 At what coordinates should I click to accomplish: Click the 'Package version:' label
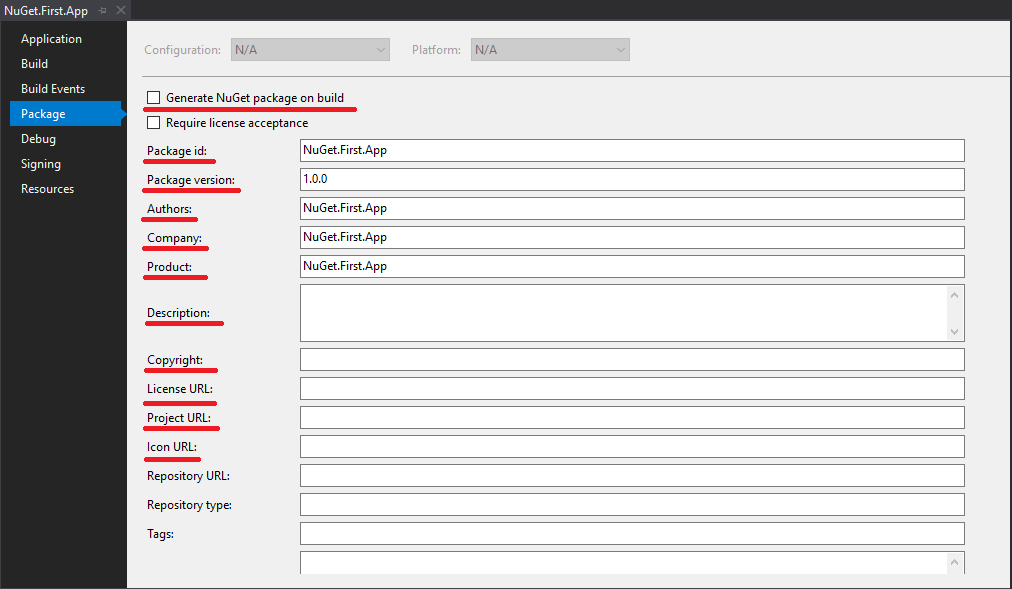(191, 180)
